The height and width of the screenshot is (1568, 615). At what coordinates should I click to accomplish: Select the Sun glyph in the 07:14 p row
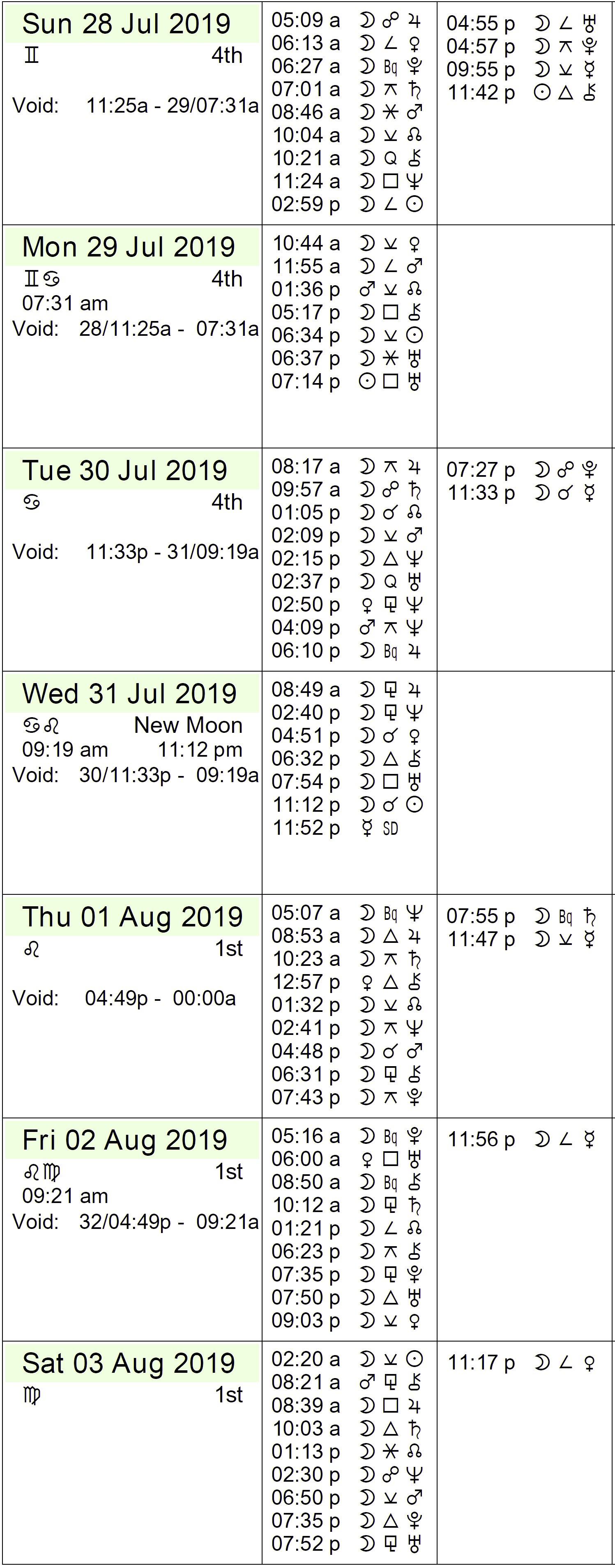click(x=367, y=381)
